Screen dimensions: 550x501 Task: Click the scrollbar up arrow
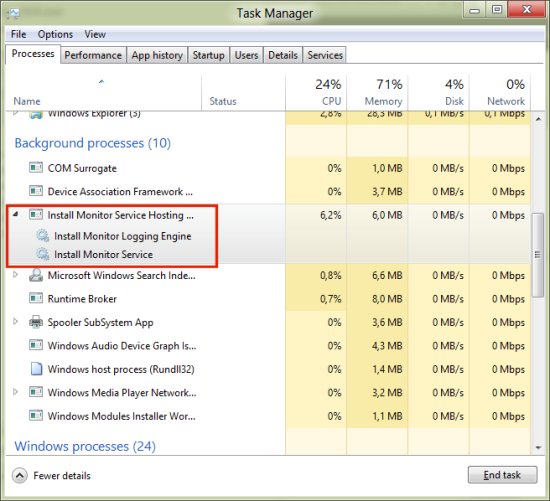tap(538, 119)
